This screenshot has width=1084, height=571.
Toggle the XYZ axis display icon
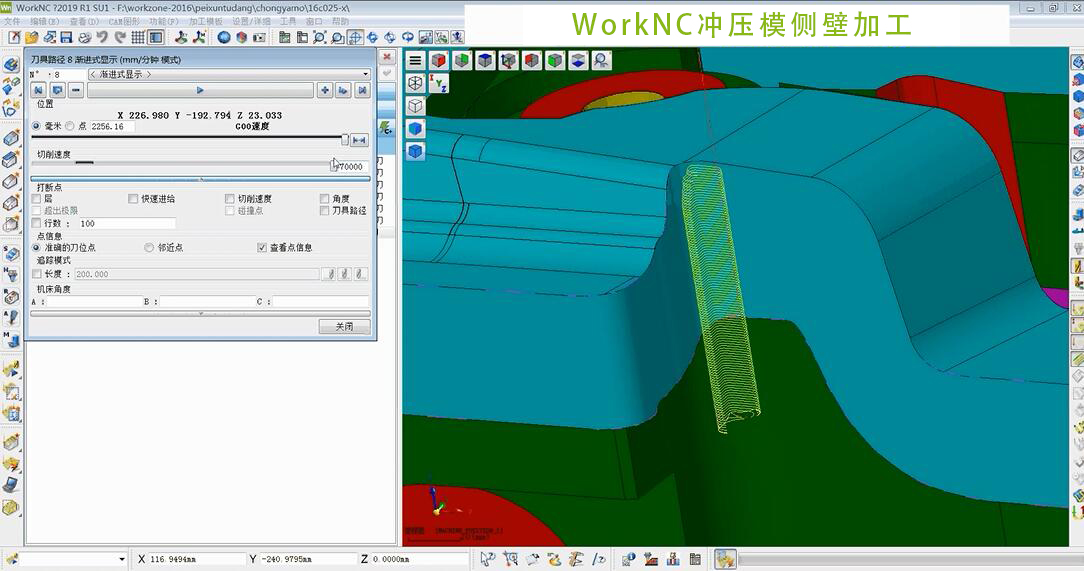tap(438, 84)
